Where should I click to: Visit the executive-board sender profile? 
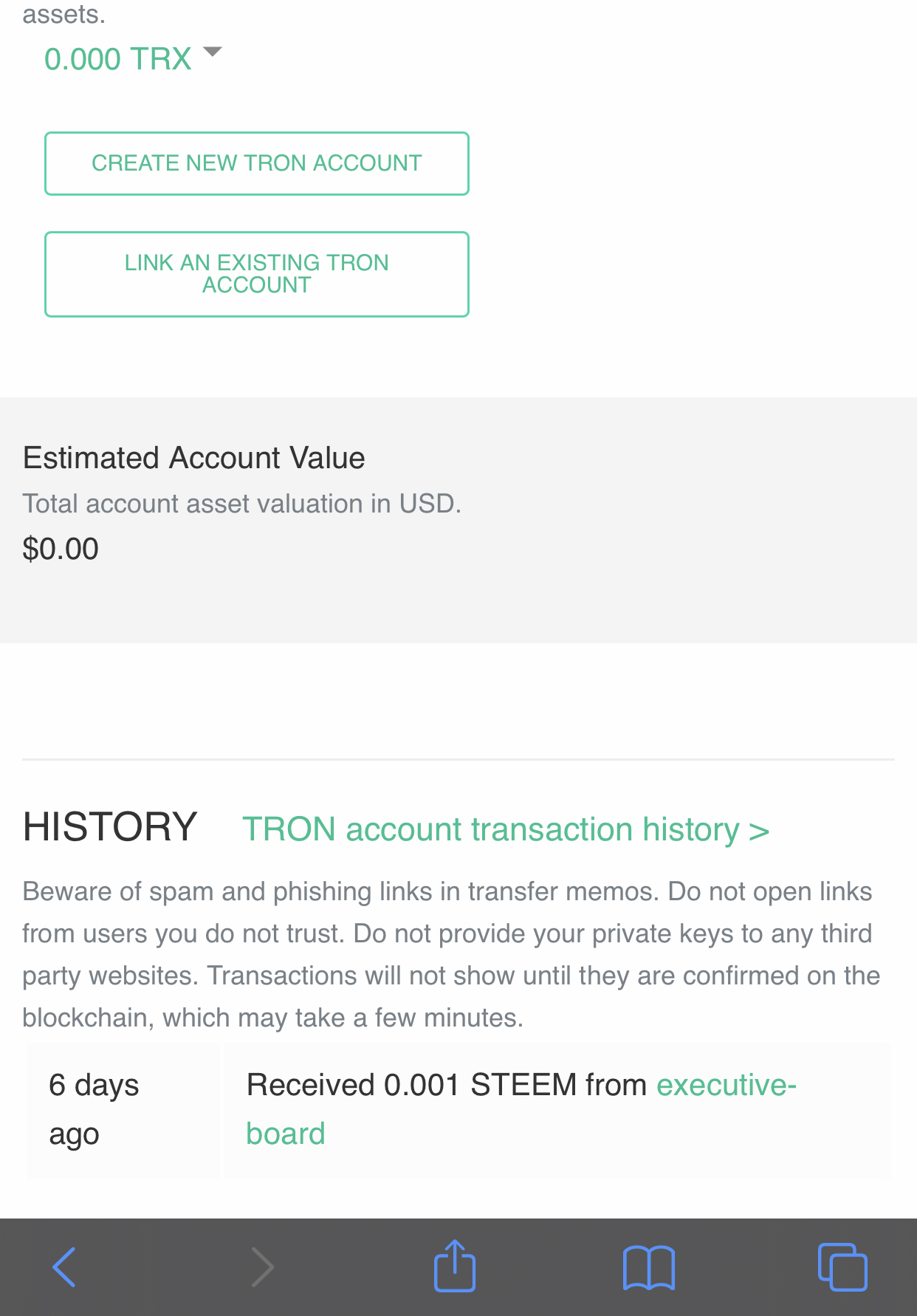(726, 1086)
